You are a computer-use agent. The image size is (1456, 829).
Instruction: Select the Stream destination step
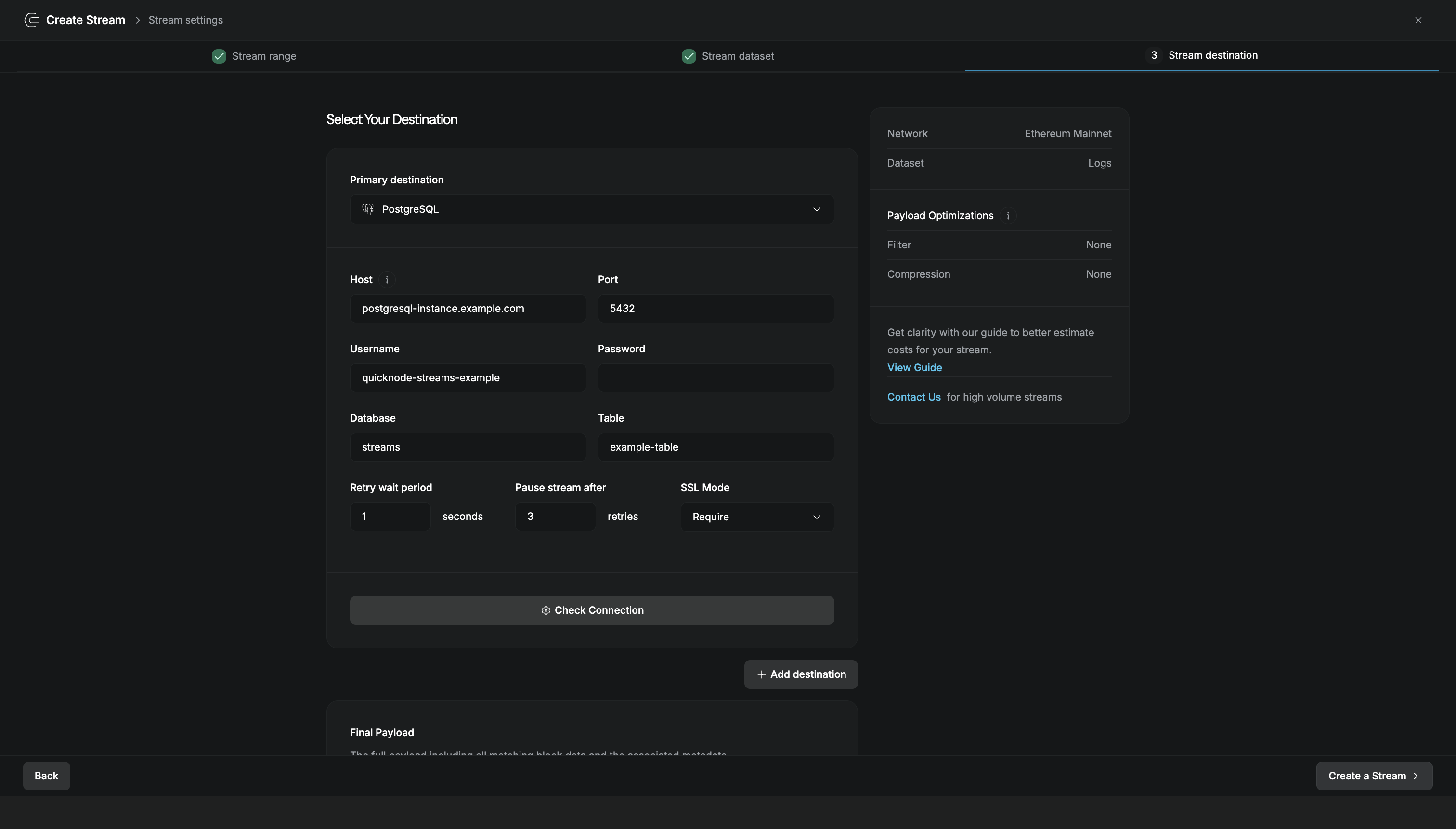pyautogui.click(x=1201, y=55)
